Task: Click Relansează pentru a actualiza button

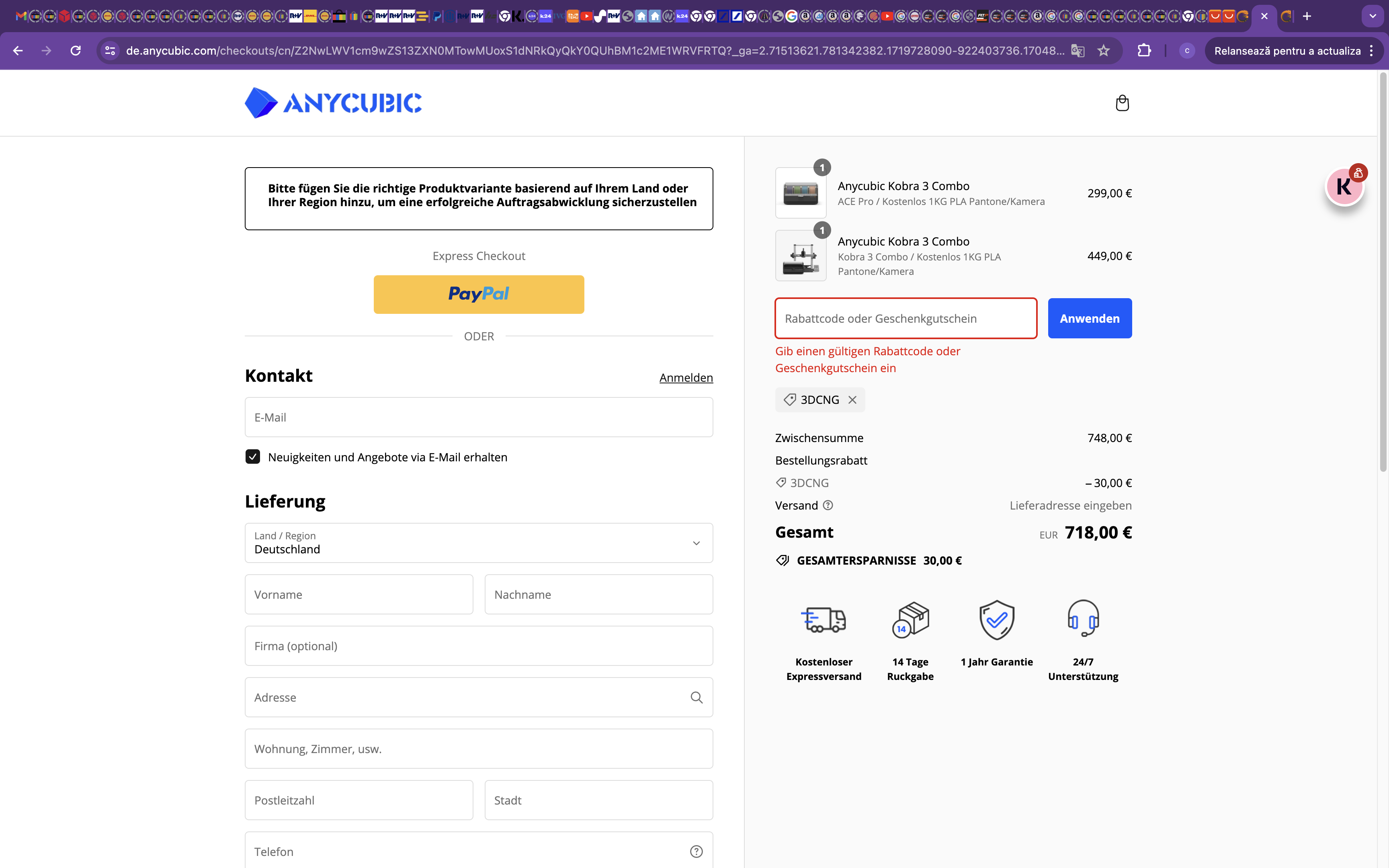Action: click(1287, 51)
